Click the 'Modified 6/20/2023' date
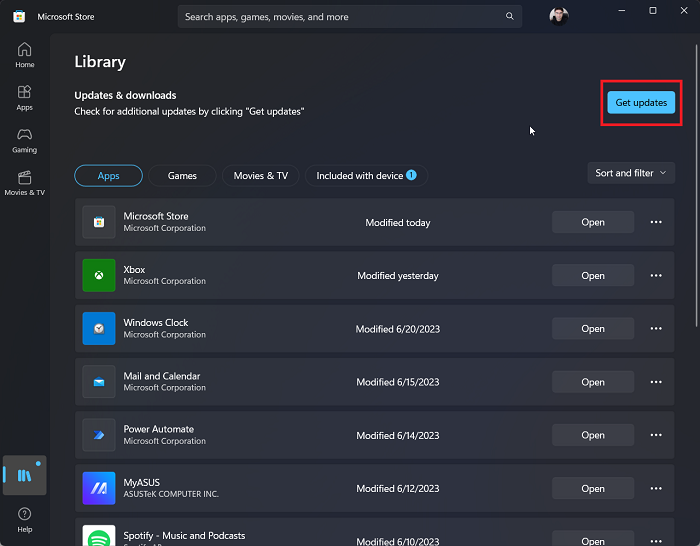Screen dimensions: 700x546 [398, 329]
